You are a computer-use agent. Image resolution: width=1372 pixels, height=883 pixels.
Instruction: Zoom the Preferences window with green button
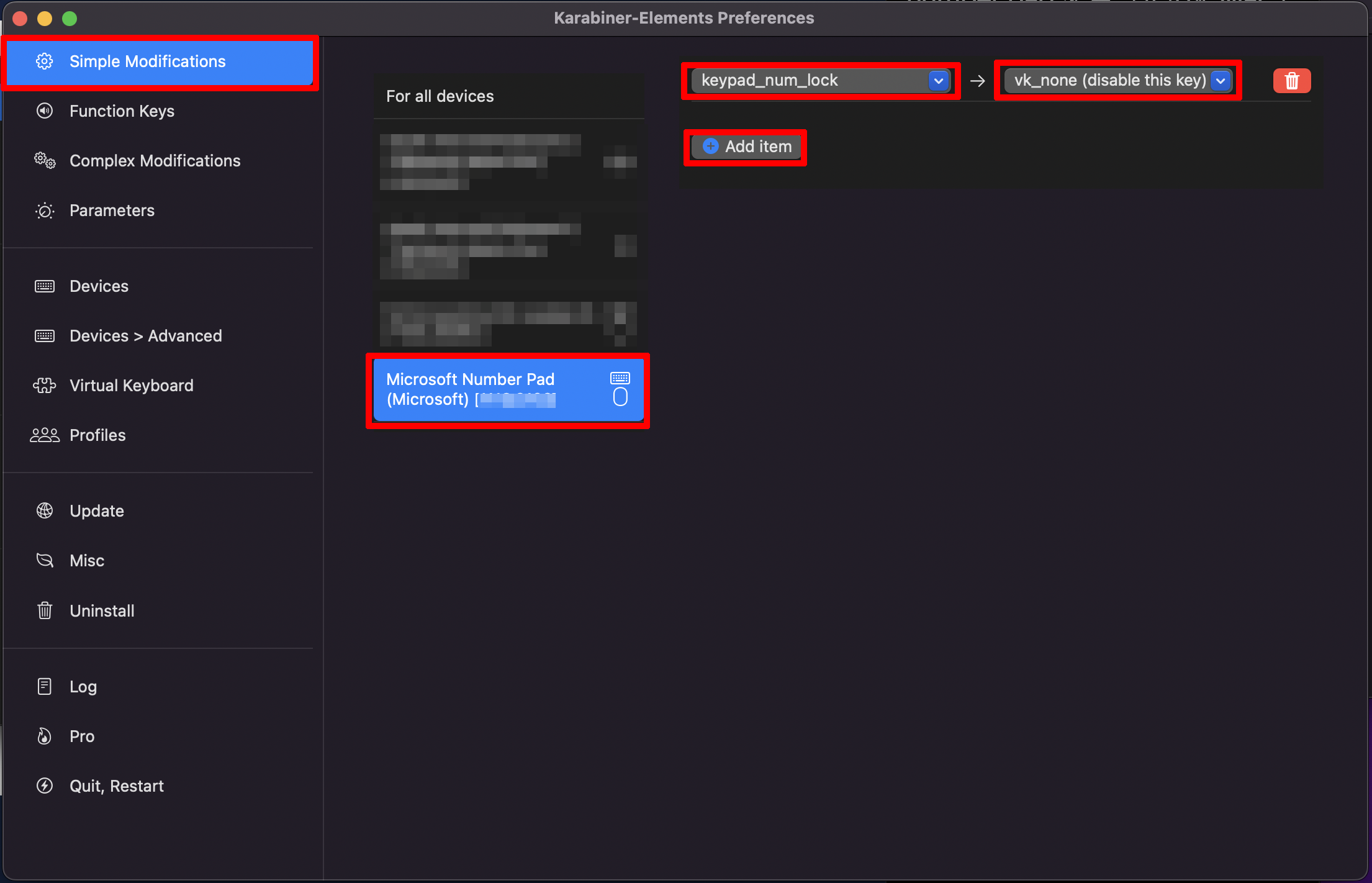coord(70,19)
